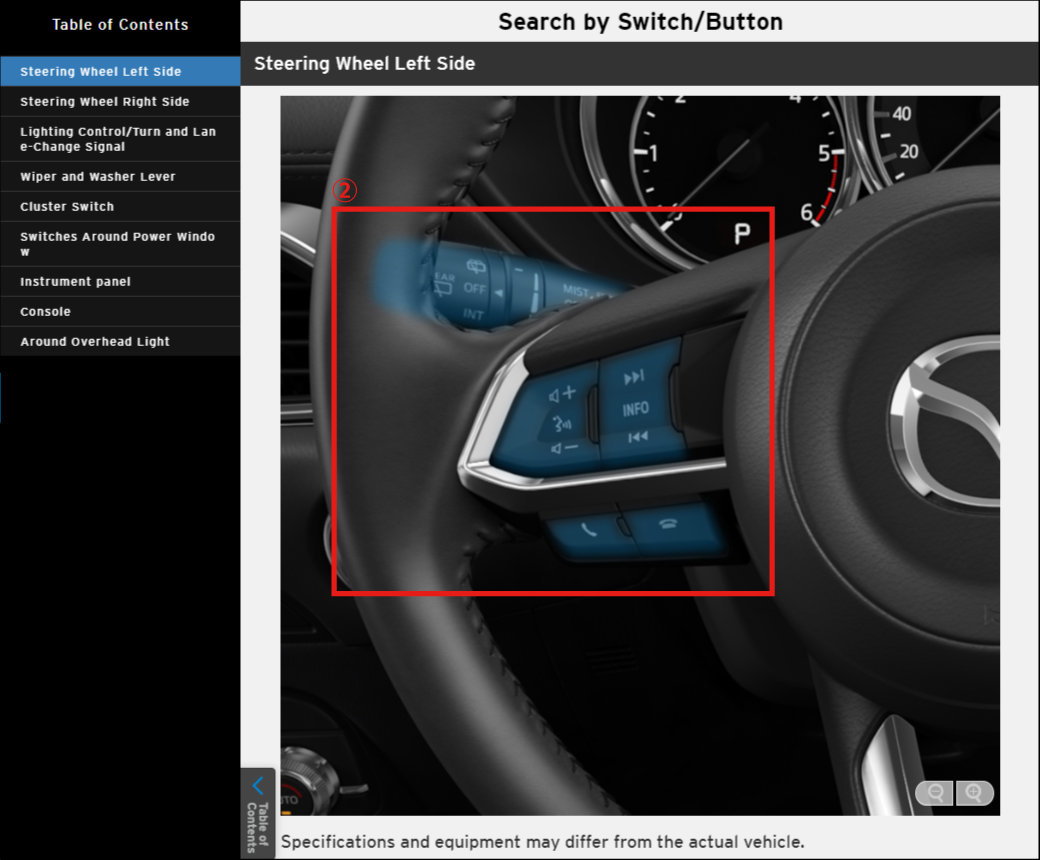Click the volume up switch on steering wheel
1040x860 pixels.
(563, 393)
